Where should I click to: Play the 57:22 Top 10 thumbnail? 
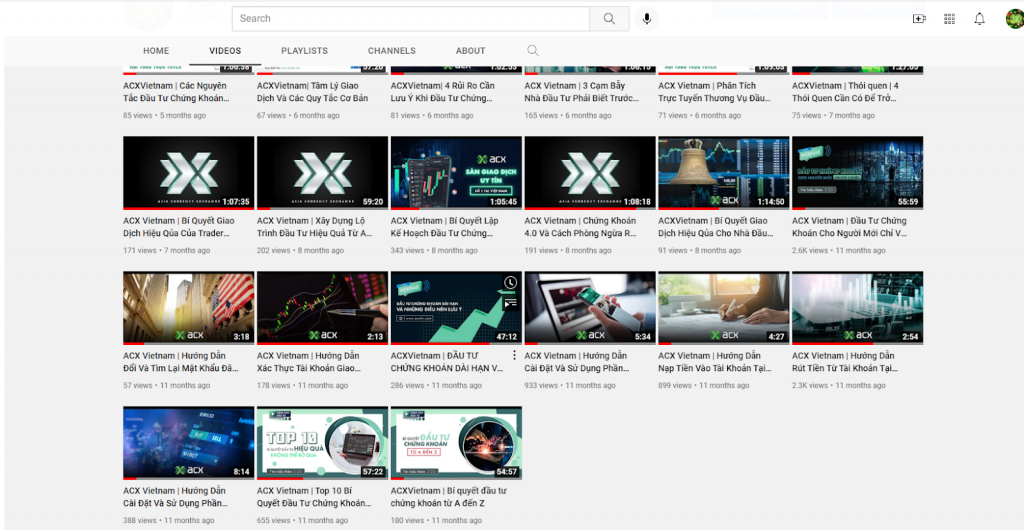click(x=323, y=443)
